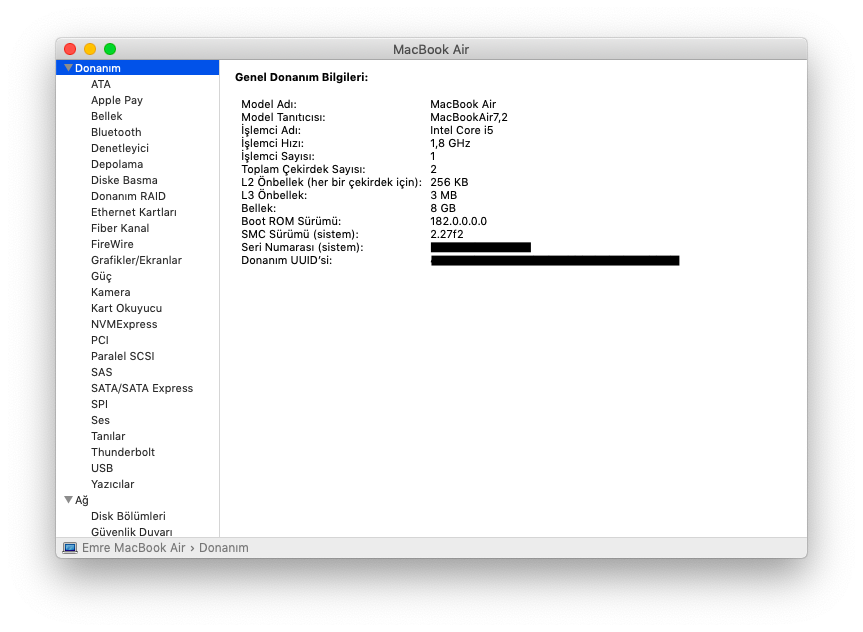
Task: Collapse the Donanım disclosure triangle
Action: [68, 68]
